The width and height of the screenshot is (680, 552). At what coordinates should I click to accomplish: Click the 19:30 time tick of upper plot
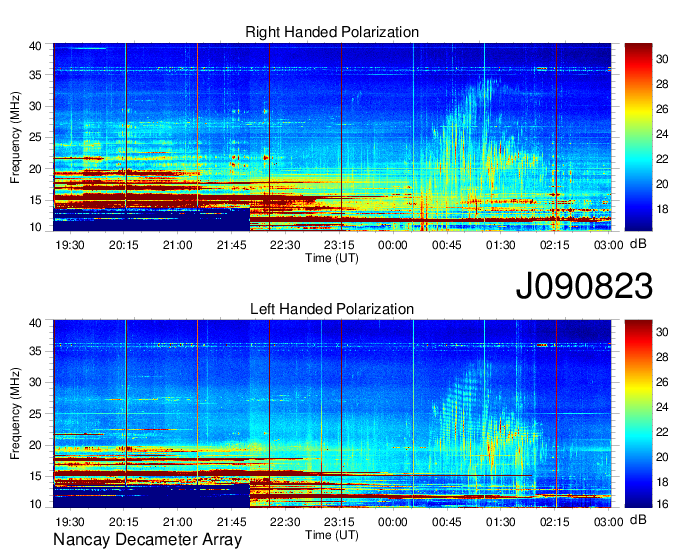[70, 245]
